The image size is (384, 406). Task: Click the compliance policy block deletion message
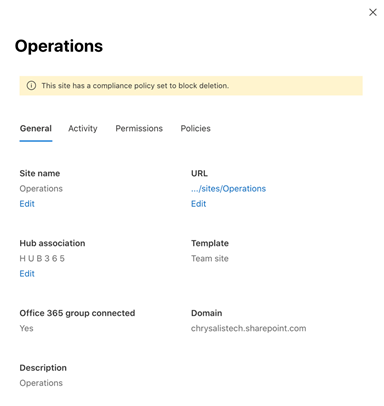coord(135,86)
